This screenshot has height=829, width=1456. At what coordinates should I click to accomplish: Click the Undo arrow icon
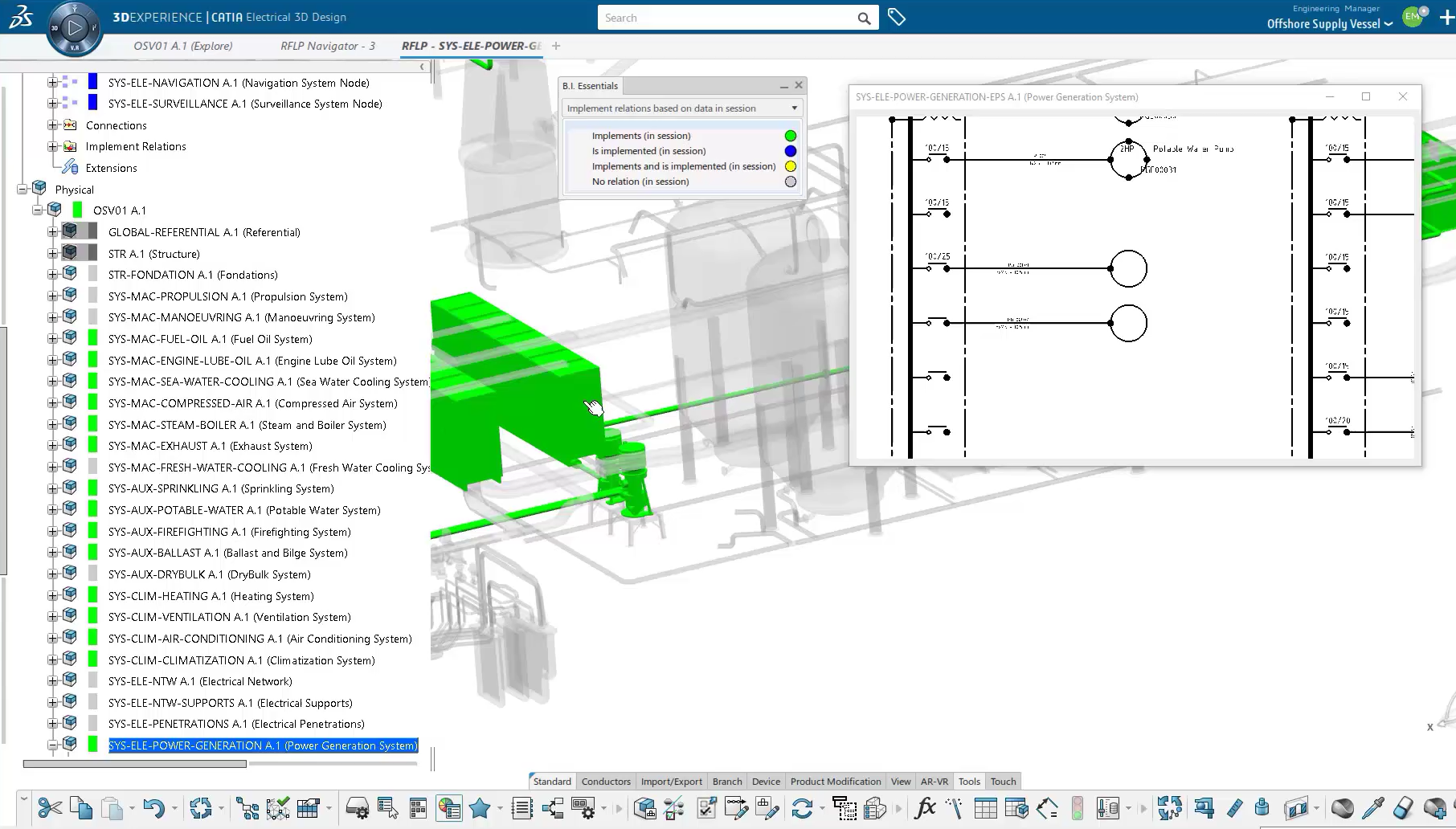click(x=153, y=808)
